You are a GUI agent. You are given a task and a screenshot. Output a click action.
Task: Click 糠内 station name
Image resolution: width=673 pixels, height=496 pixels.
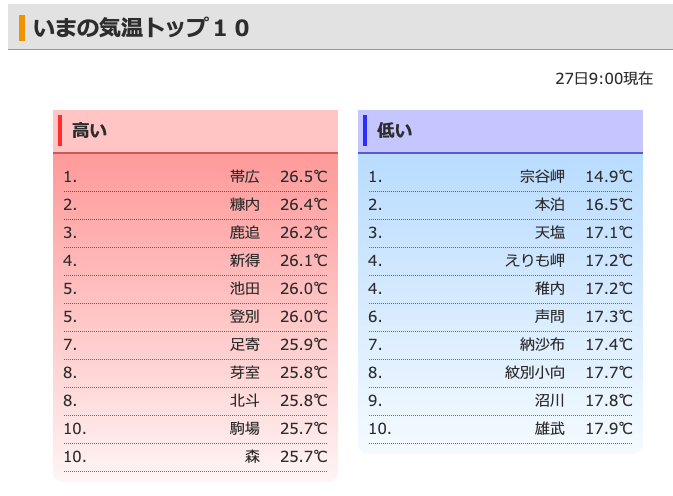tap(244, 205)
